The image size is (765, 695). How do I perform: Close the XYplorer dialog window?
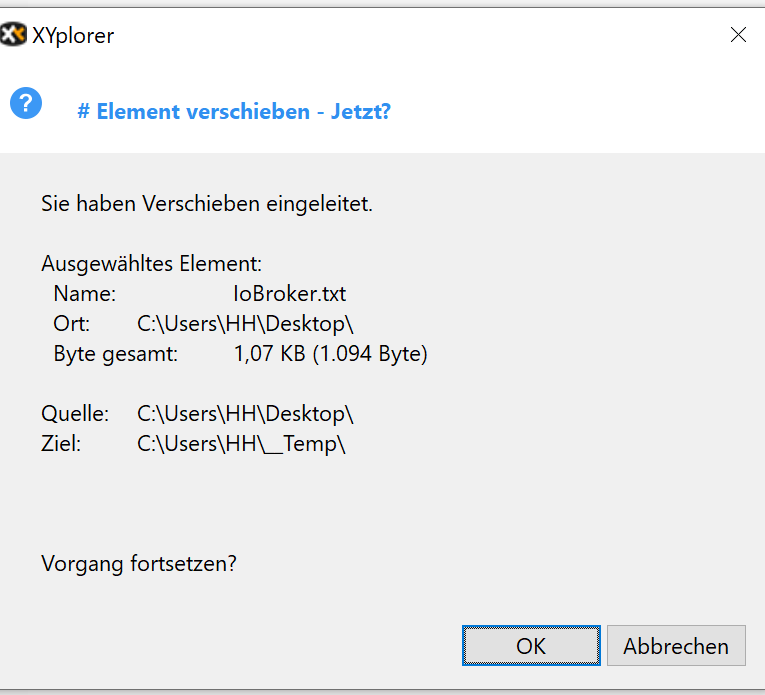click(x=738, y=35)
